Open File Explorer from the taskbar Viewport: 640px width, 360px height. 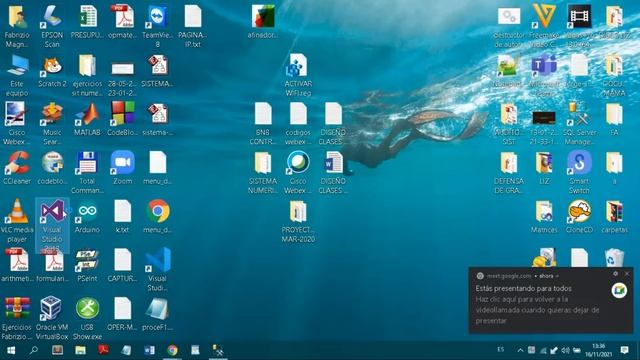click(x=80, y=350)
